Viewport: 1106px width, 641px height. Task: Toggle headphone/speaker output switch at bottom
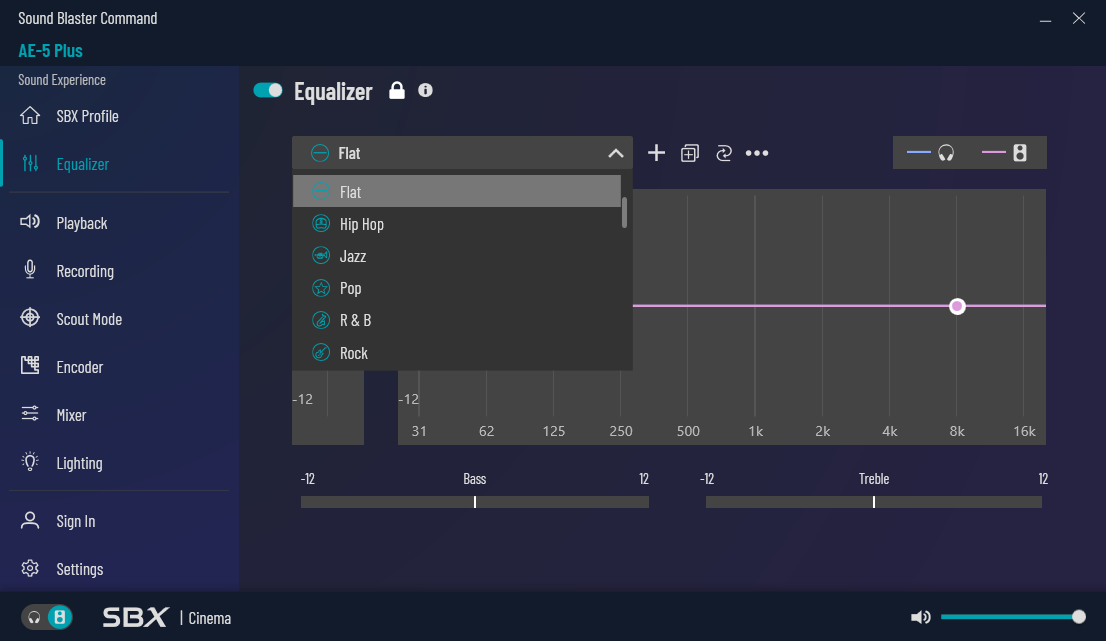[x=48, y=617]
